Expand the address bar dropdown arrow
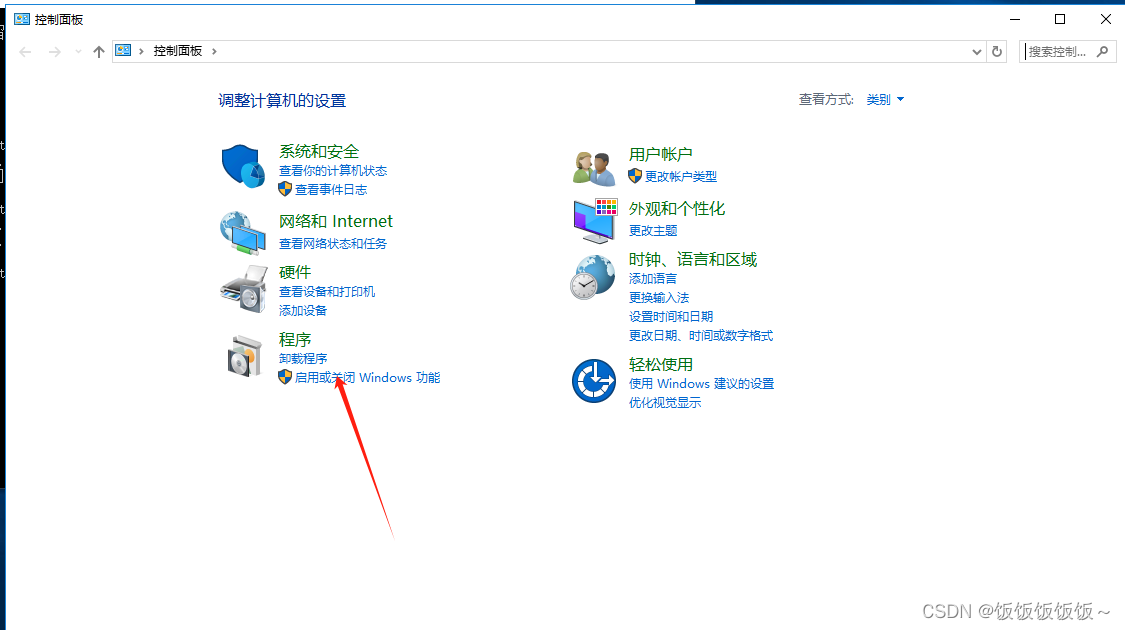 click(x=977, y=51)
